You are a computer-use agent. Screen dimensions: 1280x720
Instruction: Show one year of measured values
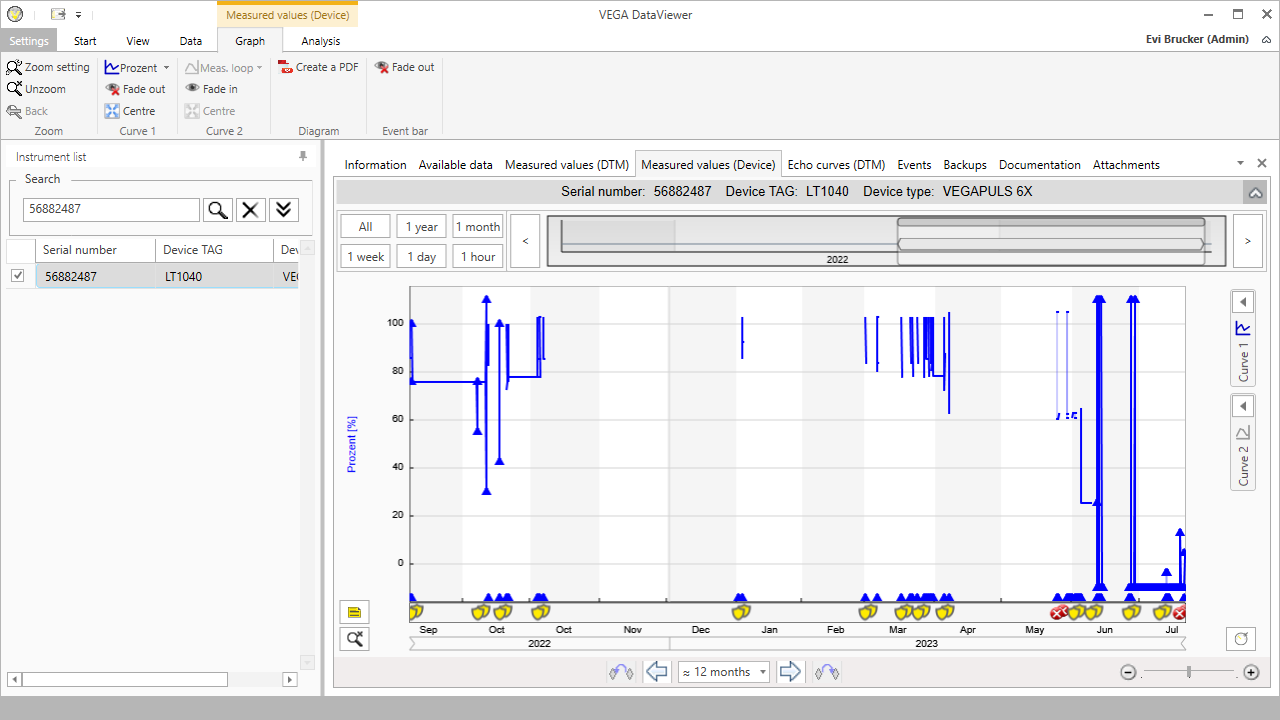click(x=421, y=226)
